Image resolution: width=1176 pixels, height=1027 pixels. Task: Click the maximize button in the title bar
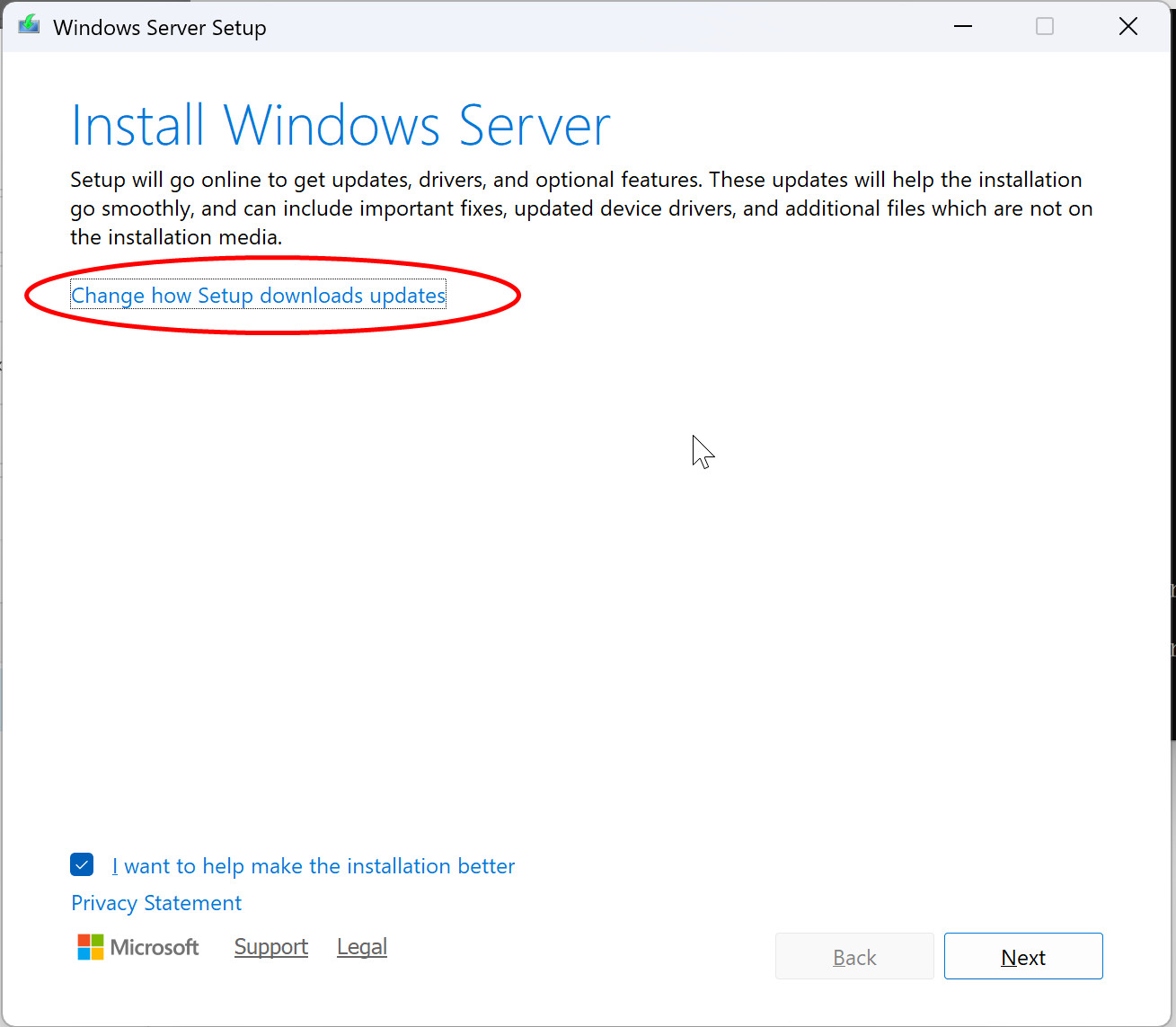[x=1045, y=27]
